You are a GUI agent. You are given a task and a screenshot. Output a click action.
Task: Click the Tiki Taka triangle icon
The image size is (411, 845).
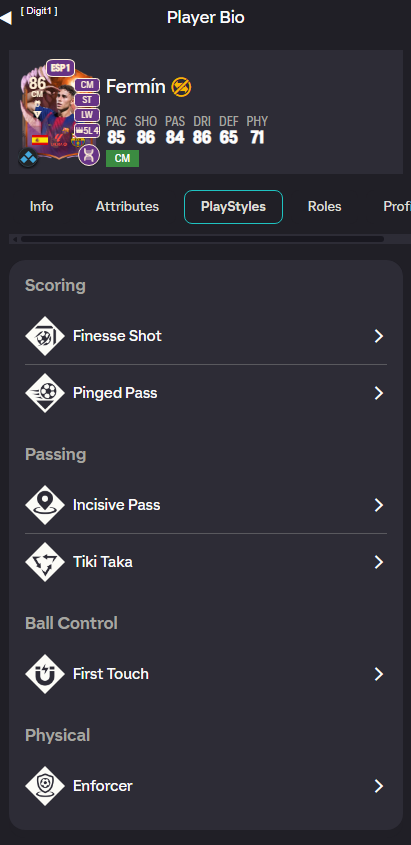45,562
